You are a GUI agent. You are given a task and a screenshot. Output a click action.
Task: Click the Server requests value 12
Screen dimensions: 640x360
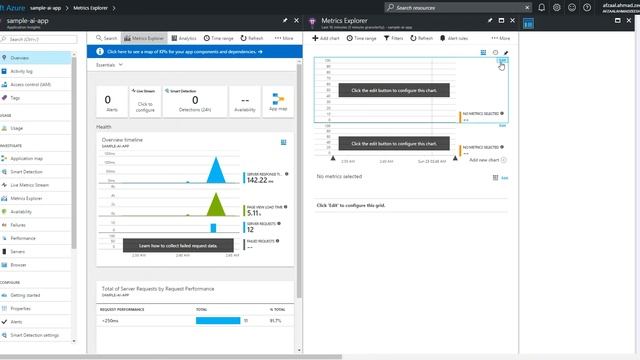250,230
